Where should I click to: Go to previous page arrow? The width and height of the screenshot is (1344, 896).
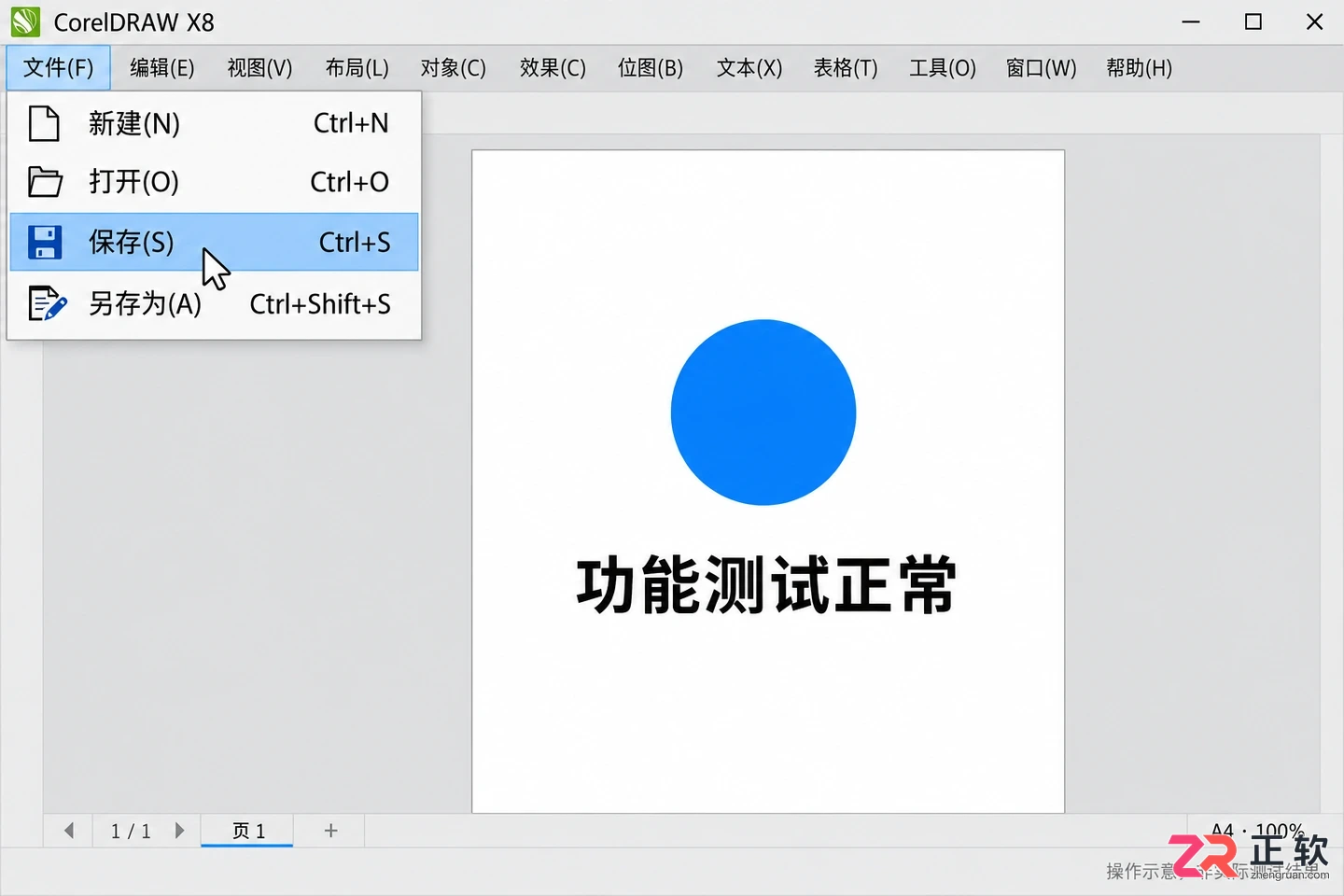pyautogui.click(x=69, y=831)
